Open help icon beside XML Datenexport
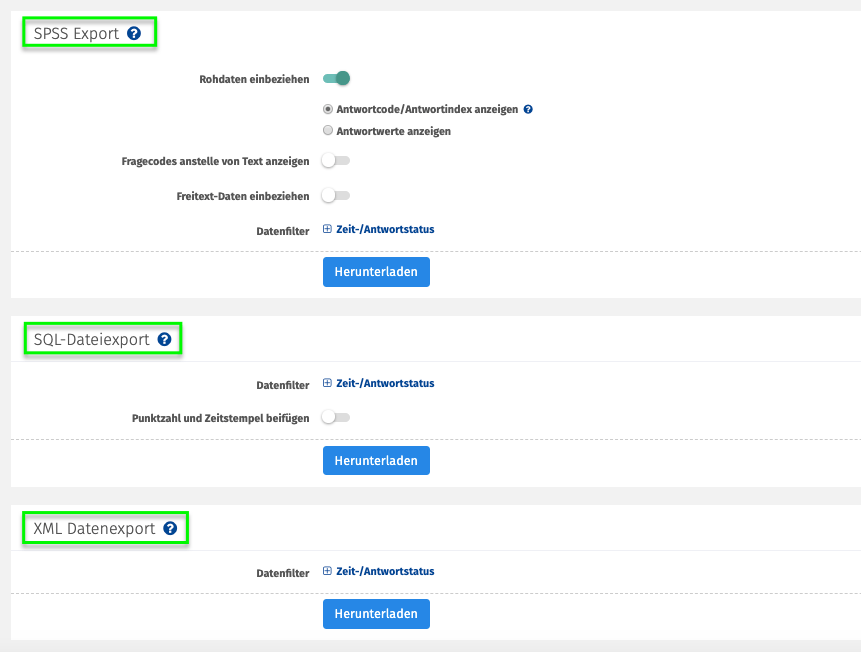 (x=170, y=528)
